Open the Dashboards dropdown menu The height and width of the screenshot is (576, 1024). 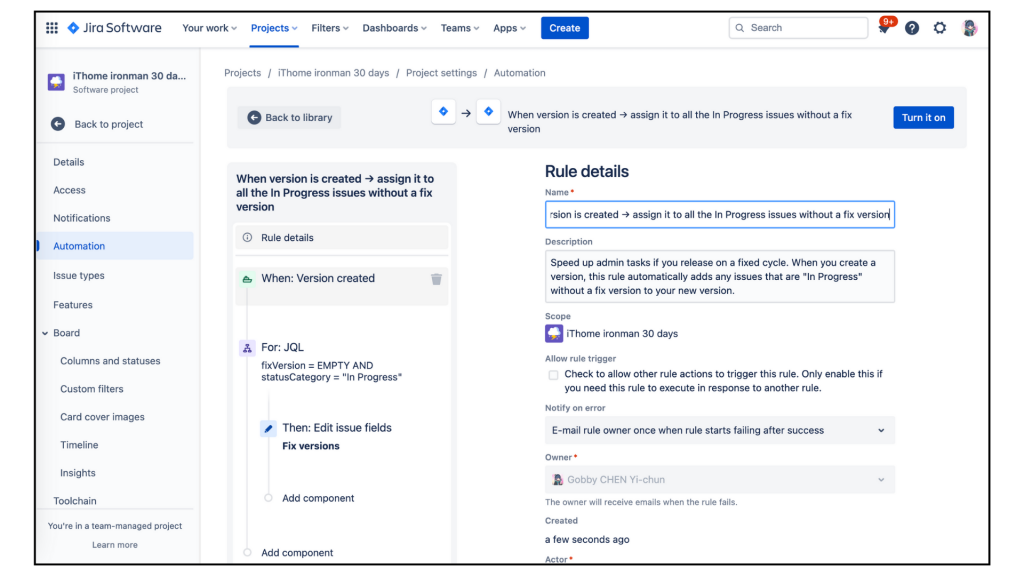coord(394,28)
